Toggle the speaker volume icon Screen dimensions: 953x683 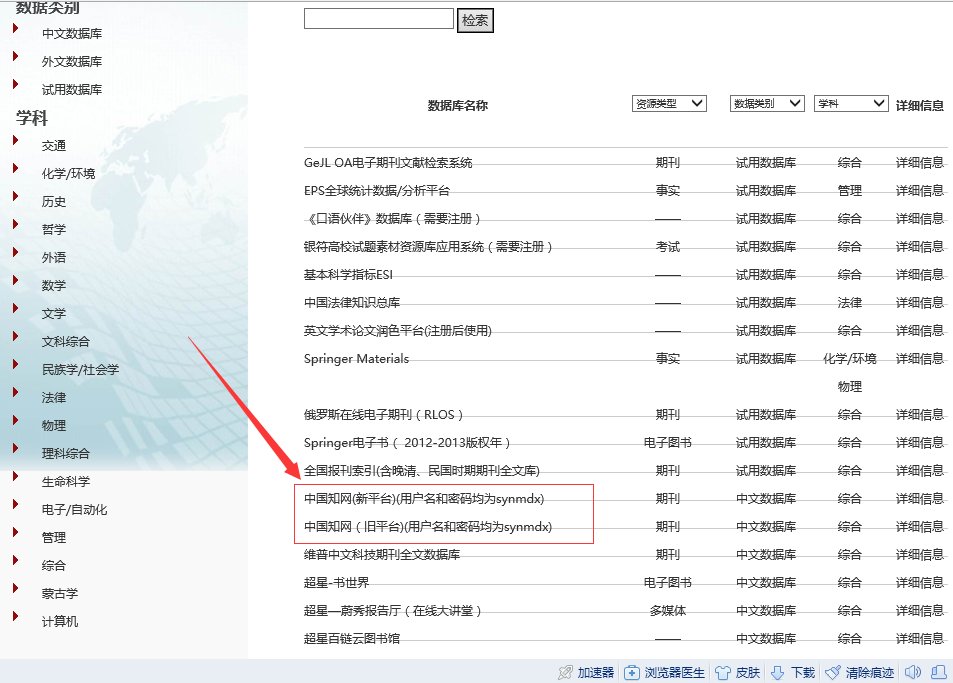point(913,672)
